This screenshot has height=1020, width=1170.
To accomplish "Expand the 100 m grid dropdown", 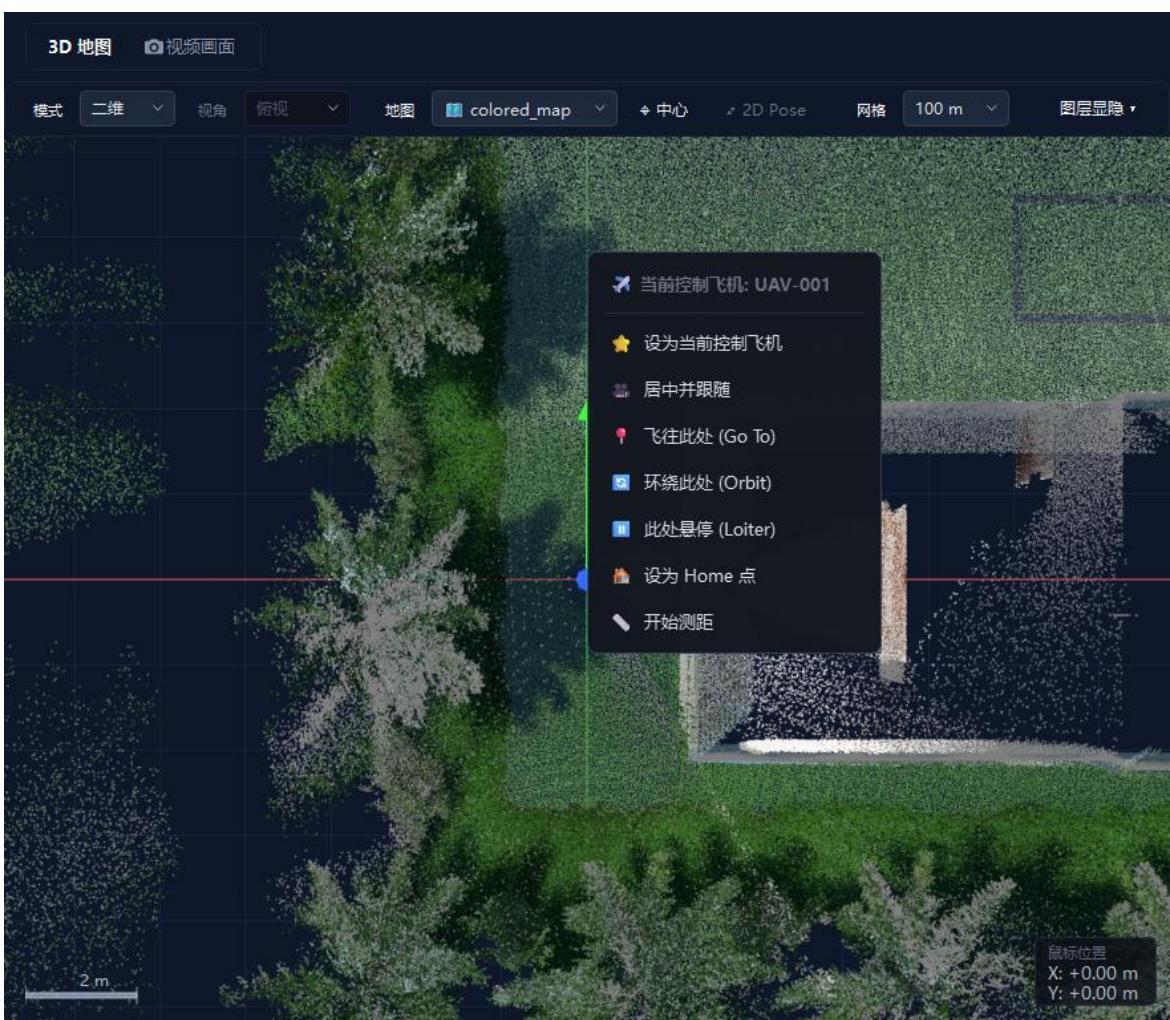I will pyautogui.click(x=955, y=109).
